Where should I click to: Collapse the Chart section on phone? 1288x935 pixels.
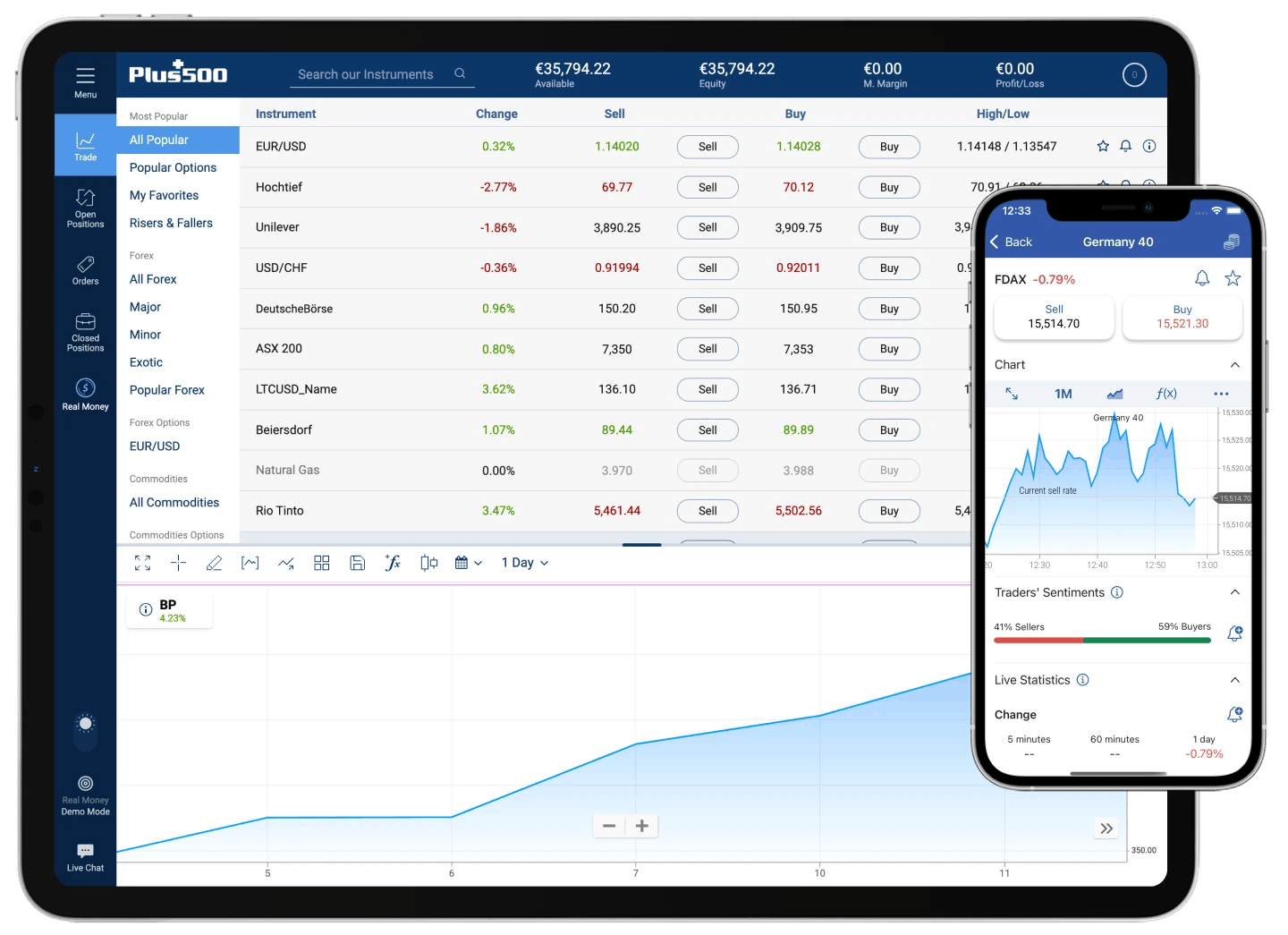coord(1234,365)
